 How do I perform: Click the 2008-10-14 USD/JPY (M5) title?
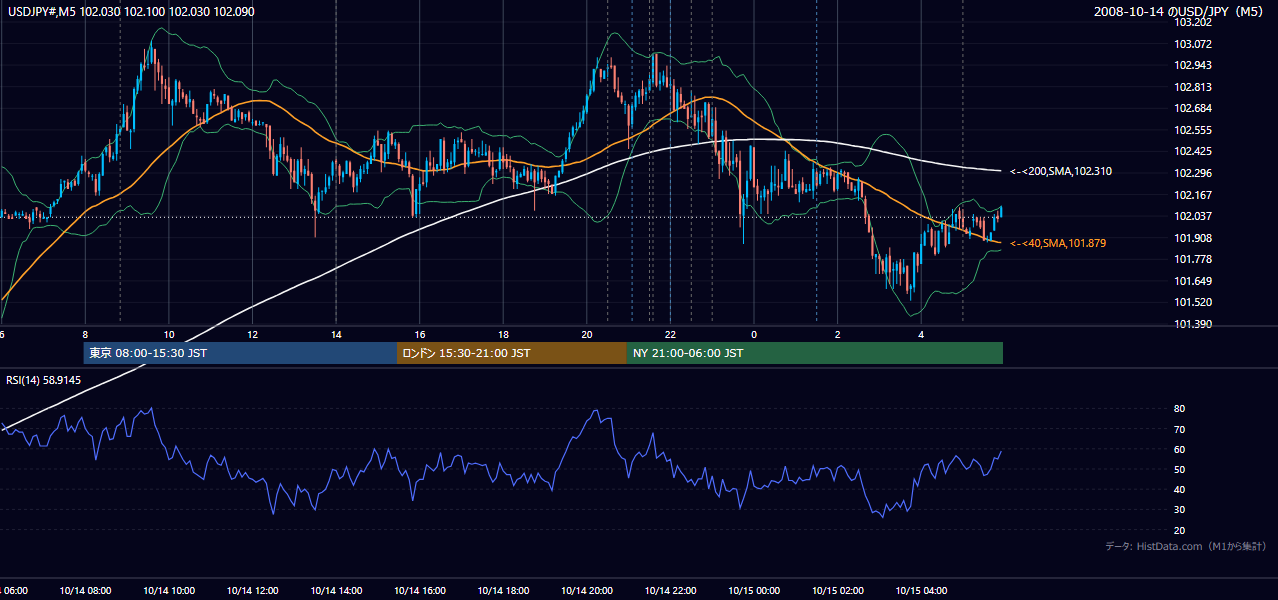1179,12
